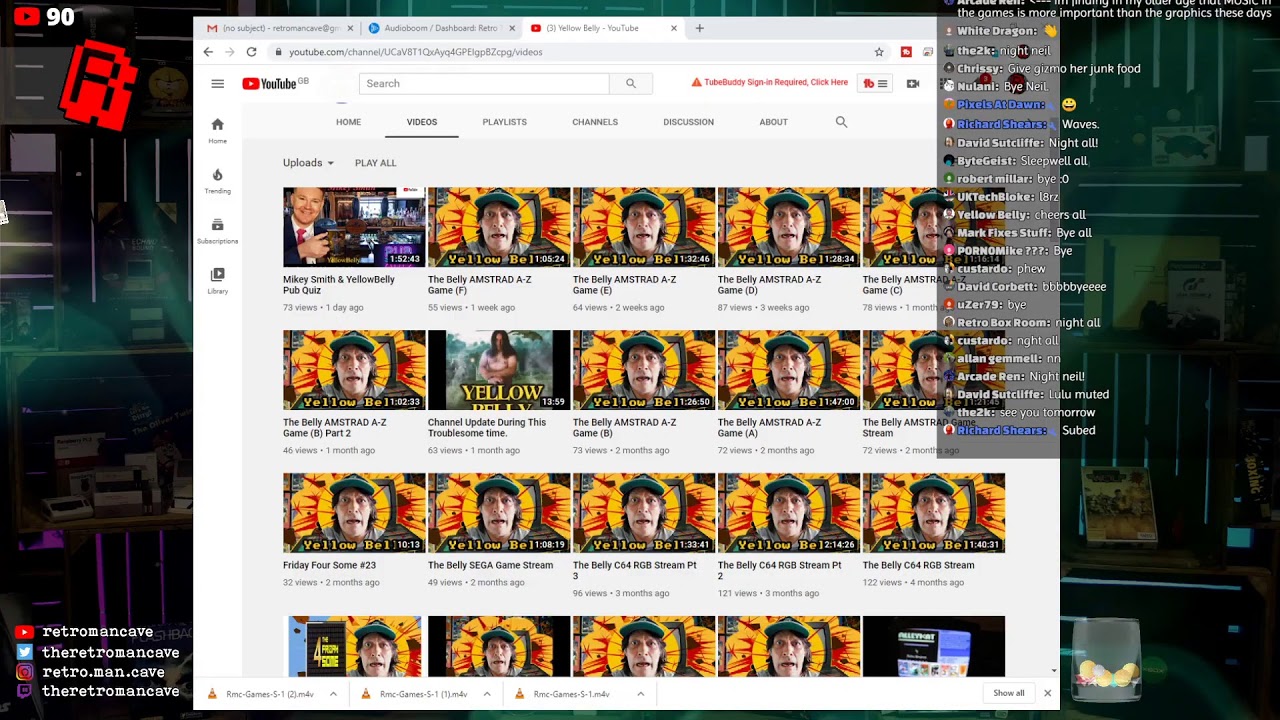Open the YouTube hamburger guide menu

coord(217,84)
